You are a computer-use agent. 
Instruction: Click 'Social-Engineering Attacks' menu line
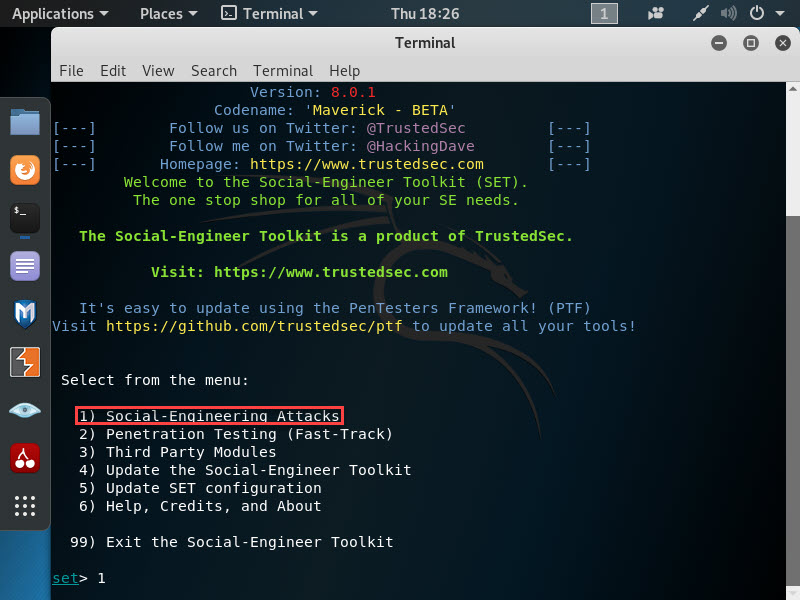(209, 416)
